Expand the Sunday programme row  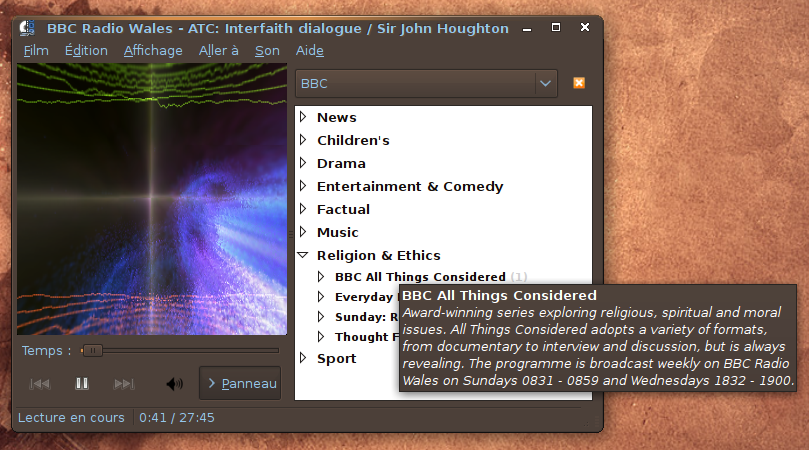[x=321, y=317]
